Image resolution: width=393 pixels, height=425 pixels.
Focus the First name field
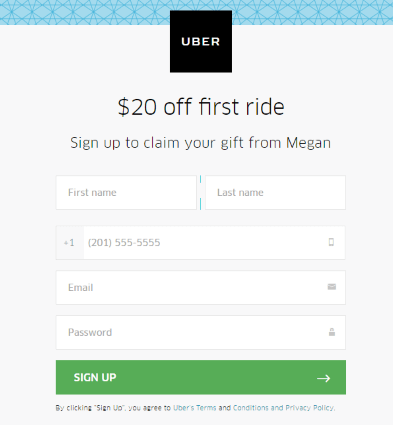(126, 193)
